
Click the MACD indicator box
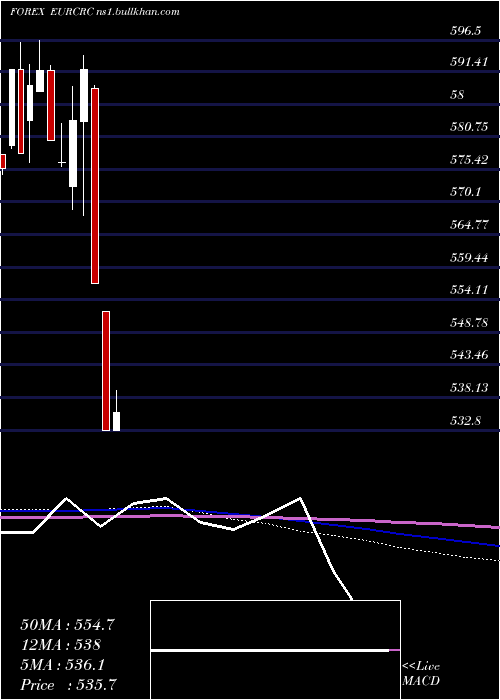coord(275,650)
